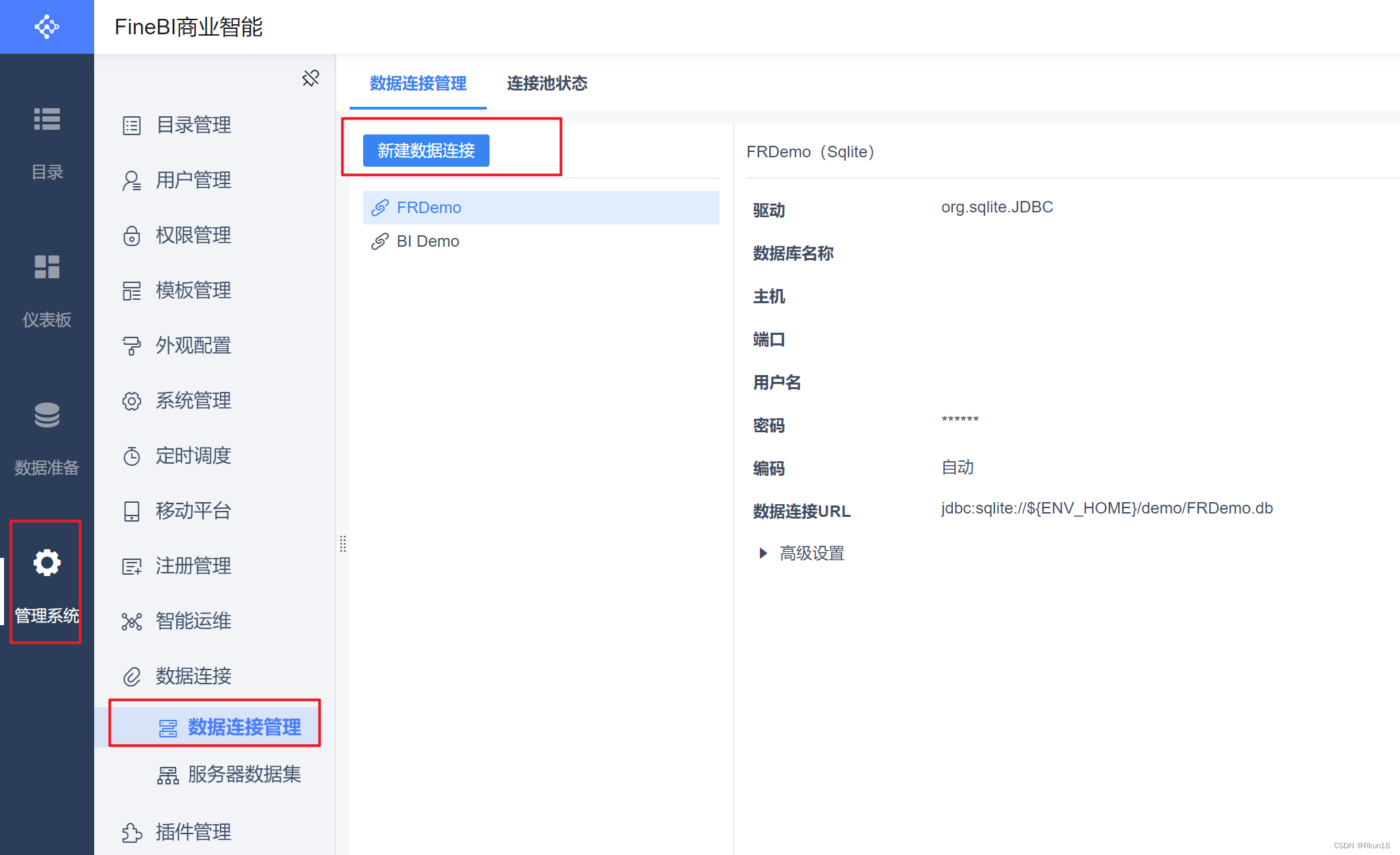Open the 仪表板 dashboard section icon
Image resolution: width=1400 pixels, height=855 pixels.
tap(47, 267)
